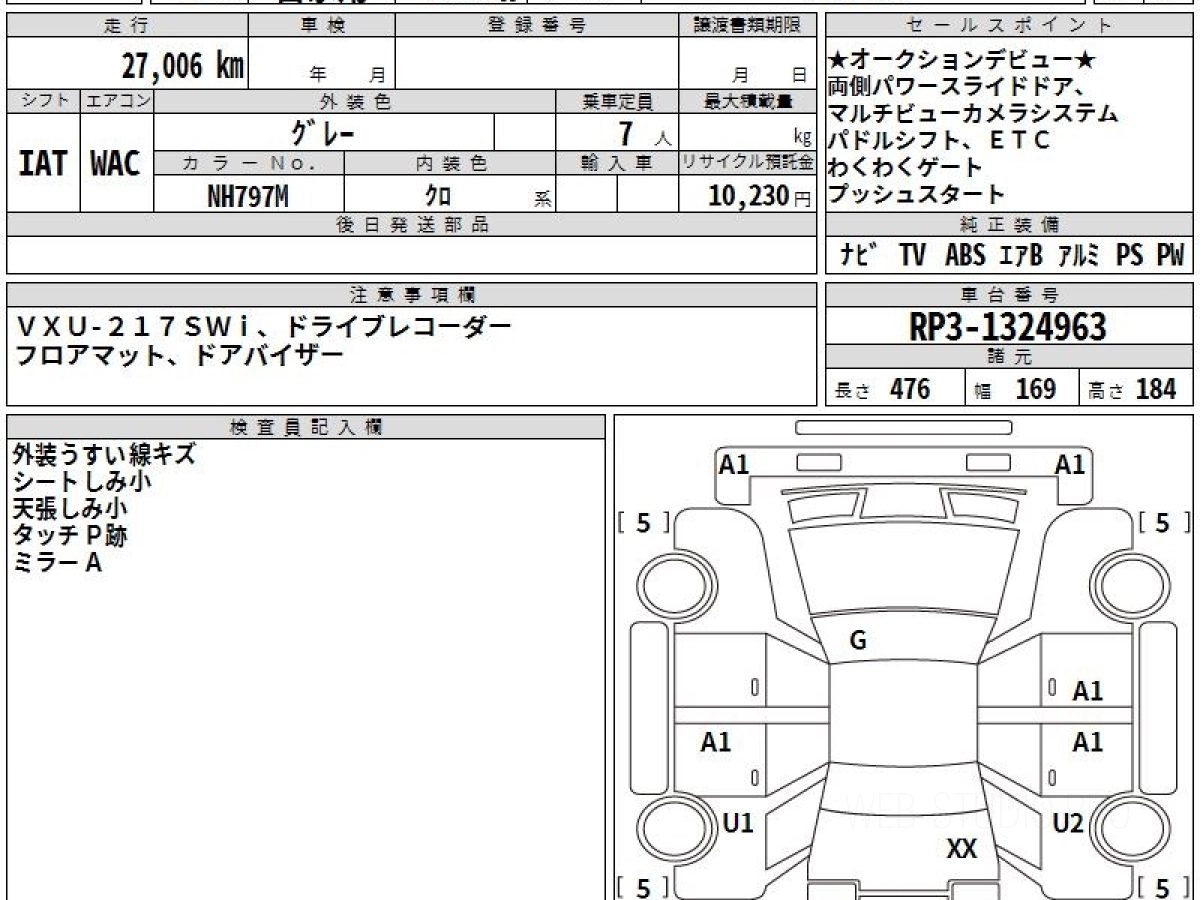The height and width of the screenshot is (900, 1200).
Task: Select the 純正装備 header
Action: click(1010, 225)
